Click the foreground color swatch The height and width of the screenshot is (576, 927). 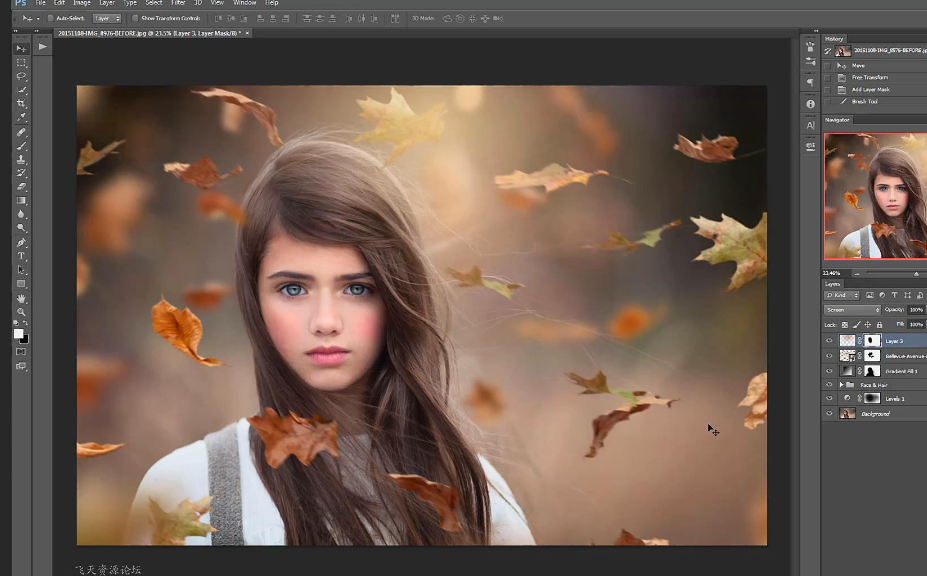(18, 335)
